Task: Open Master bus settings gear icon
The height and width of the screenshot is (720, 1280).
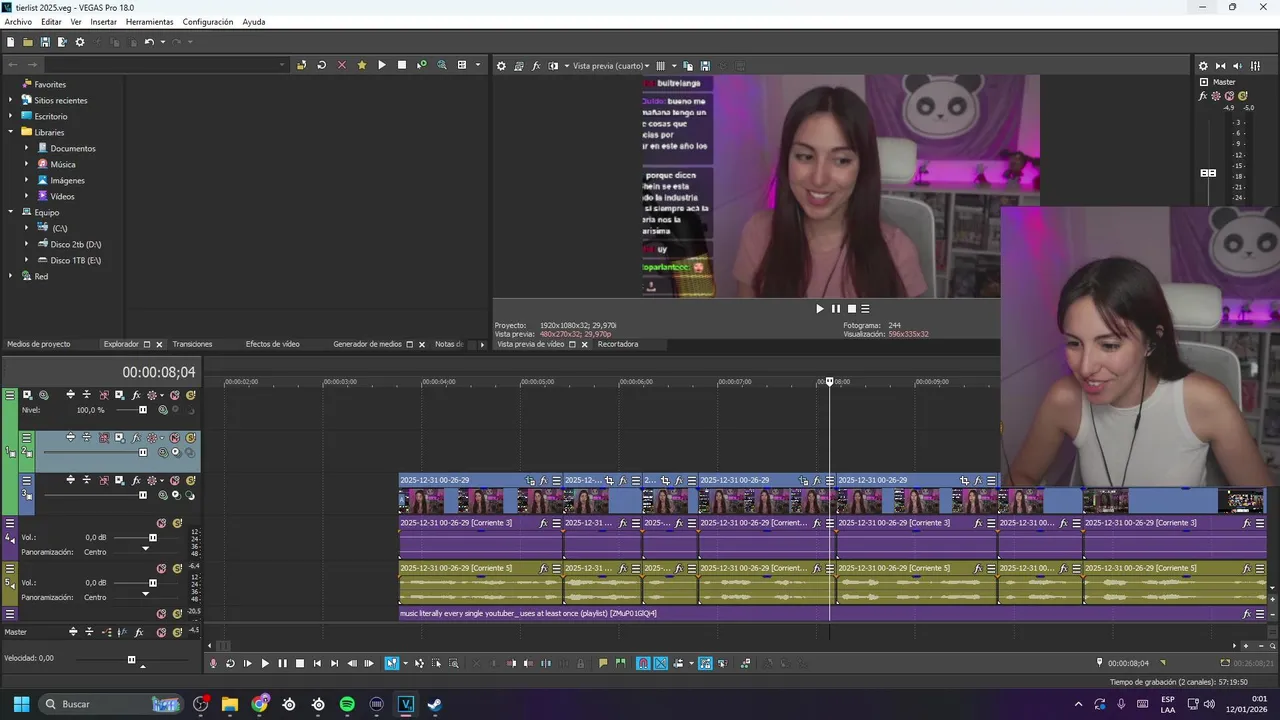Action: pos(1204,66)
